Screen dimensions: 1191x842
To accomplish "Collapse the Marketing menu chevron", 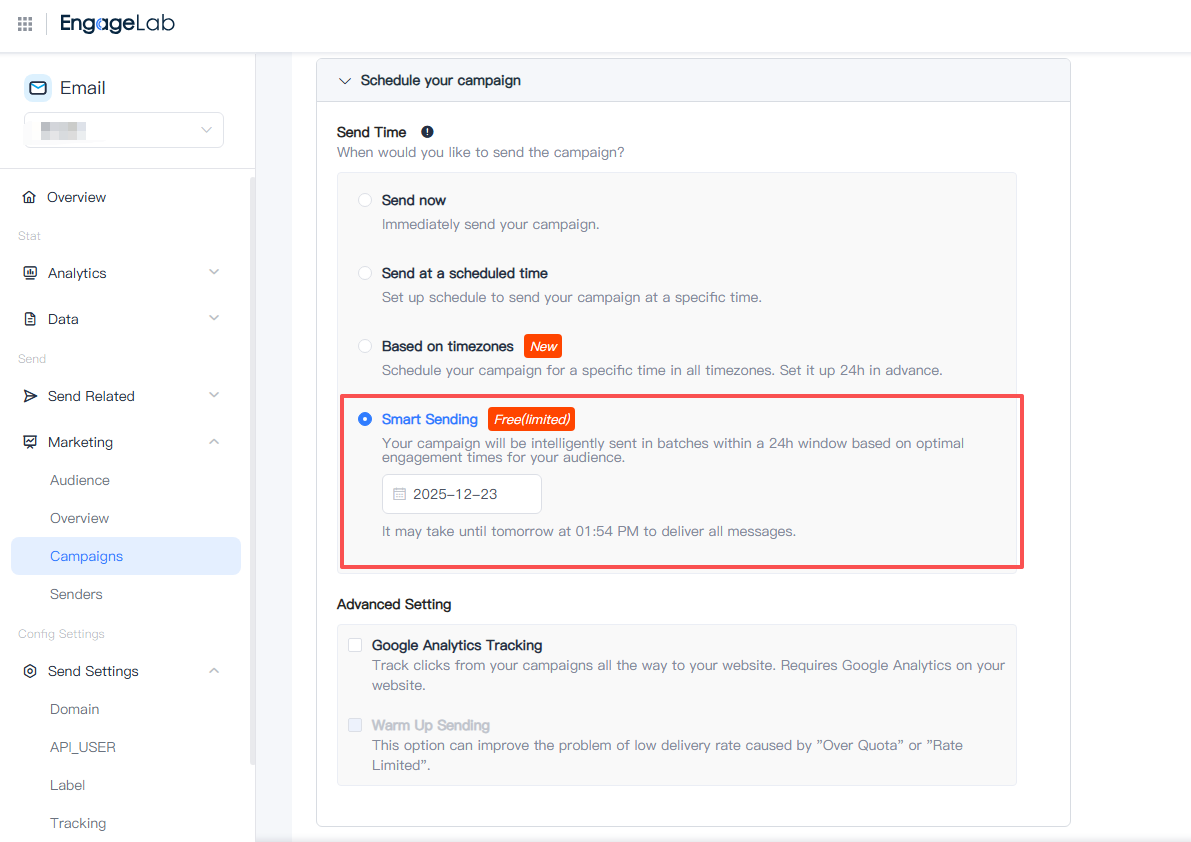I will pyautogui.click(x=214, y=442).
